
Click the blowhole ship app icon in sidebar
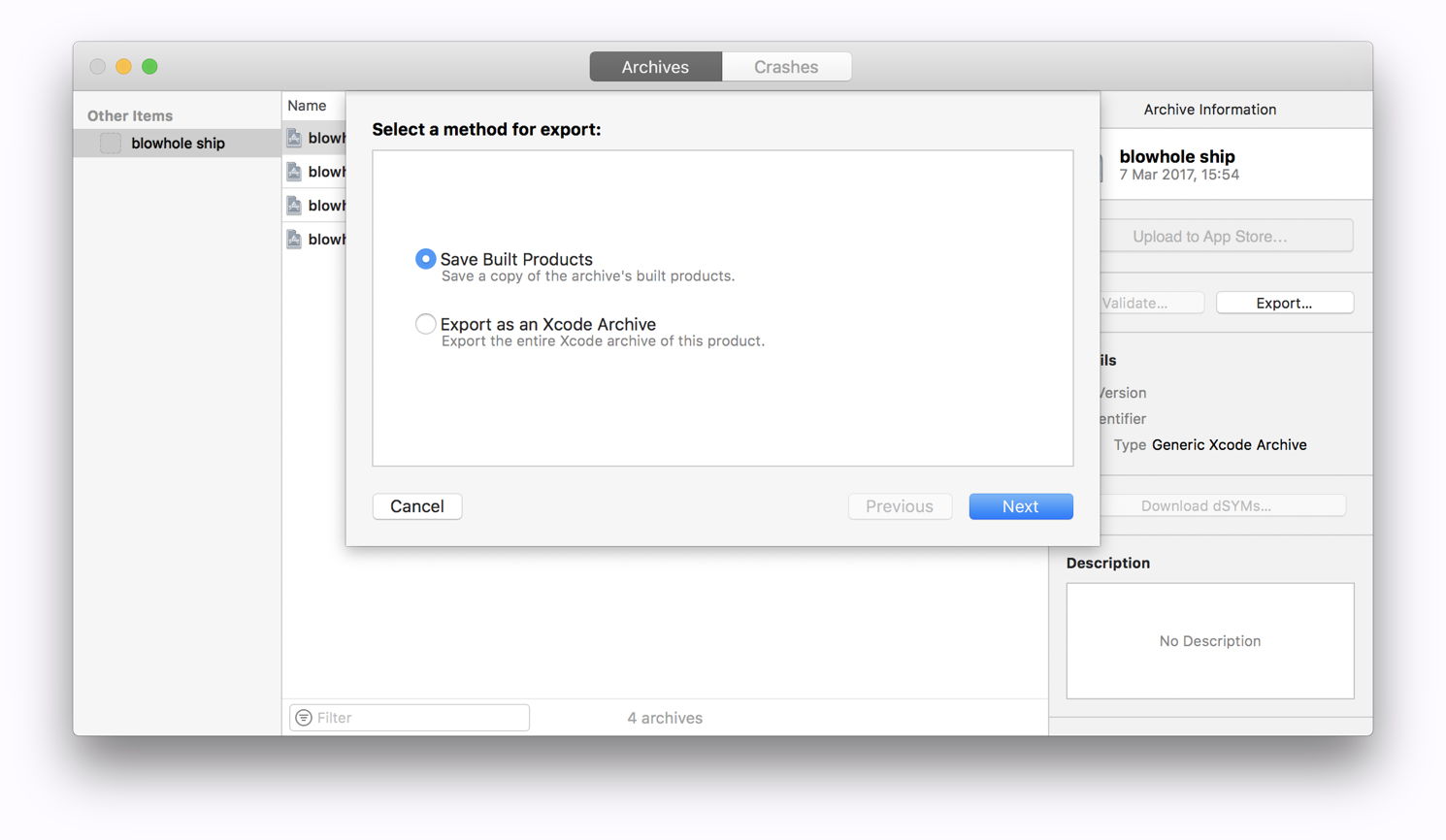(110, 142)
